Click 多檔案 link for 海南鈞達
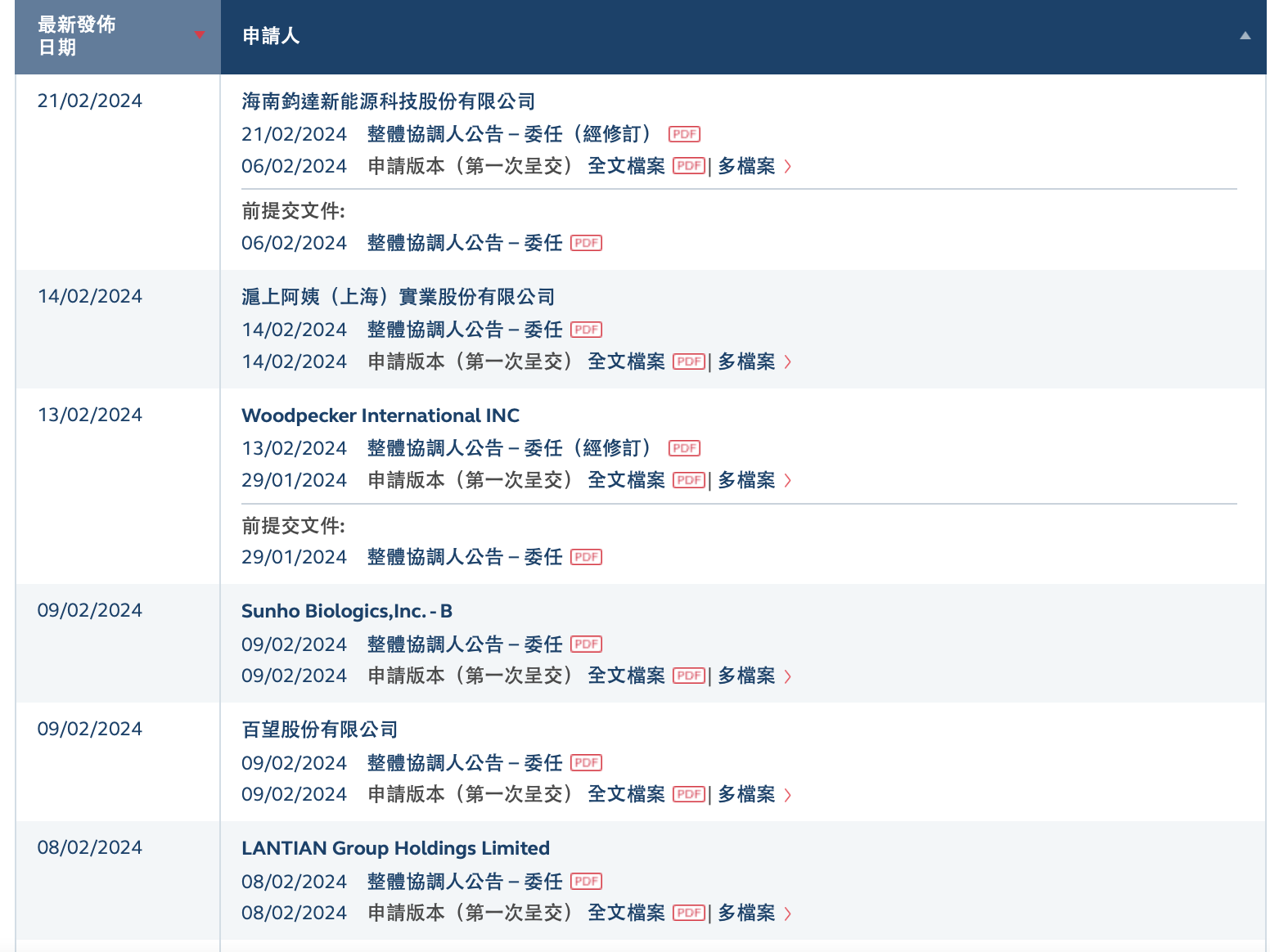 click(x=746, y=166)
